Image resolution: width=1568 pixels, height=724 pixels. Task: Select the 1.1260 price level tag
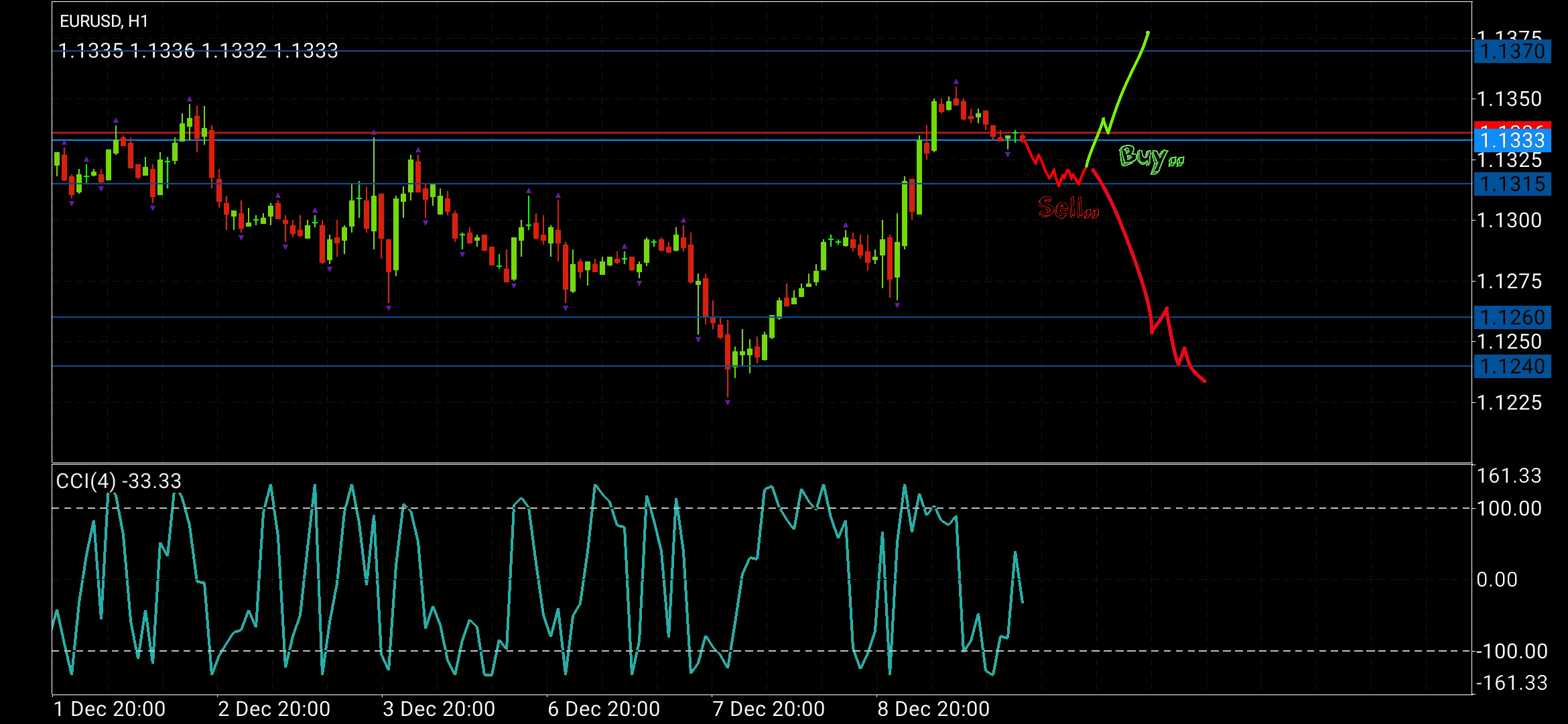[x=1512, y=318]
